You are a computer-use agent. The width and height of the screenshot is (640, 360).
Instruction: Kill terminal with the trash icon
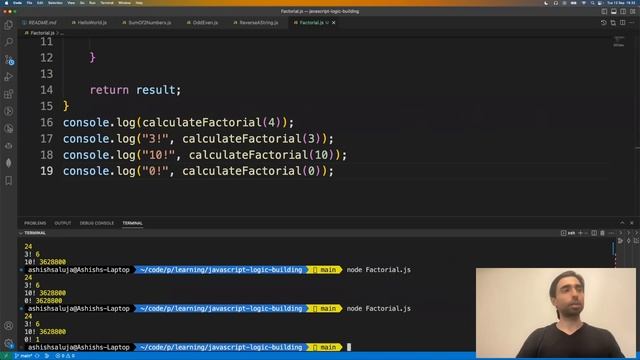pos(602,233)
